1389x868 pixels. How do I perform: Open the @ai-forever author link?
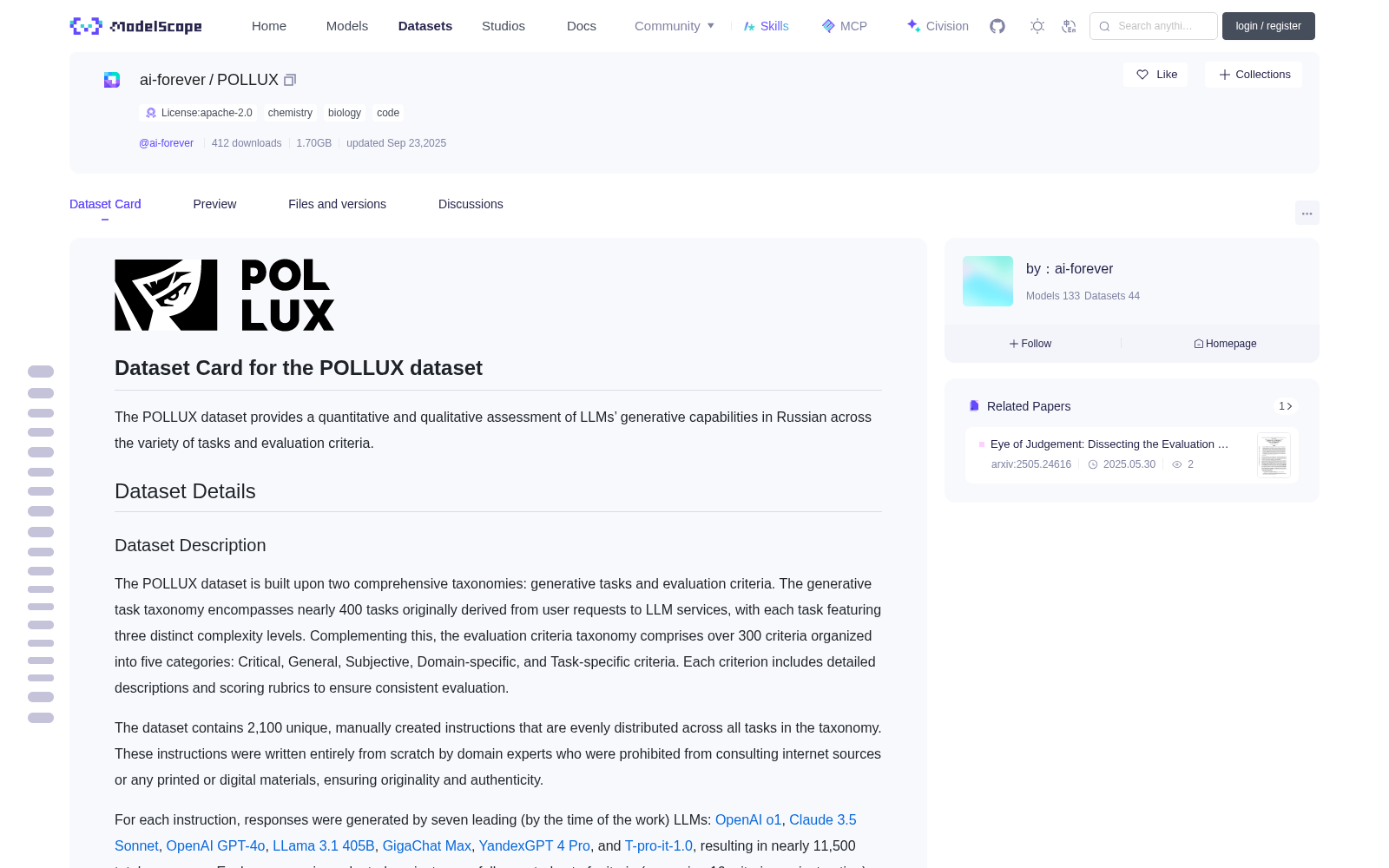pyautogui.click(x=166, y=143)
